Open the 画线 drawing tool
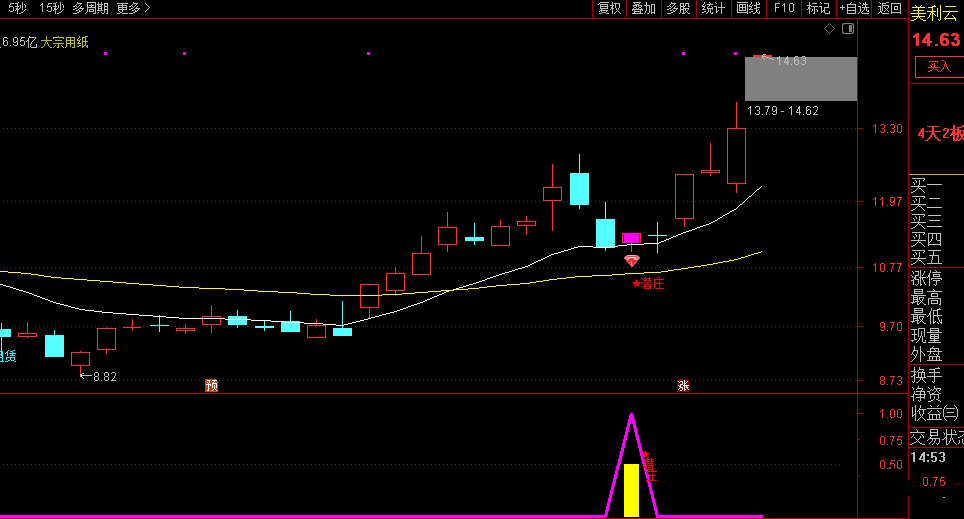Screen dimensions: 964x519 (x=748, y=8)
